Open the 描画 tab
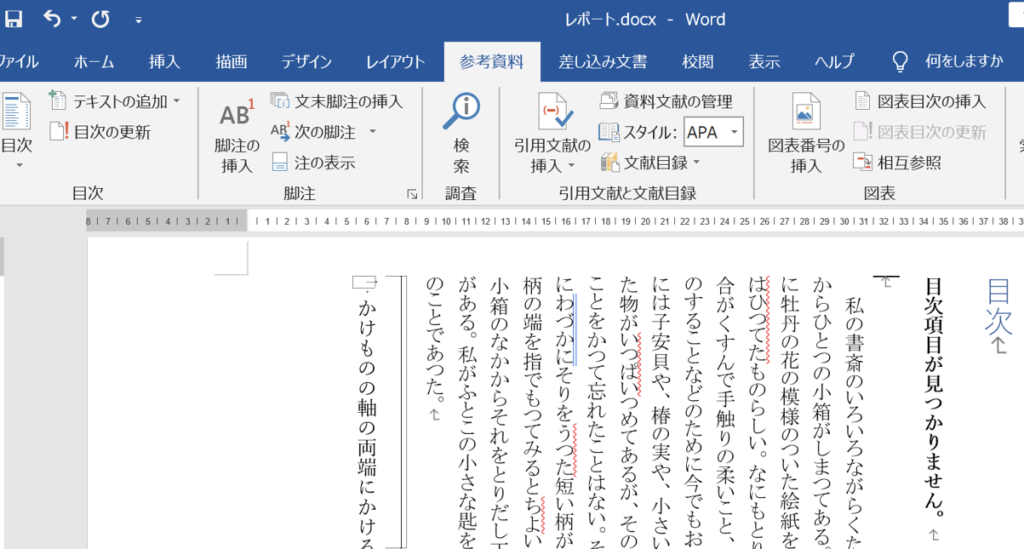This screenshot has height=549, width=1024. pos(231,62)
